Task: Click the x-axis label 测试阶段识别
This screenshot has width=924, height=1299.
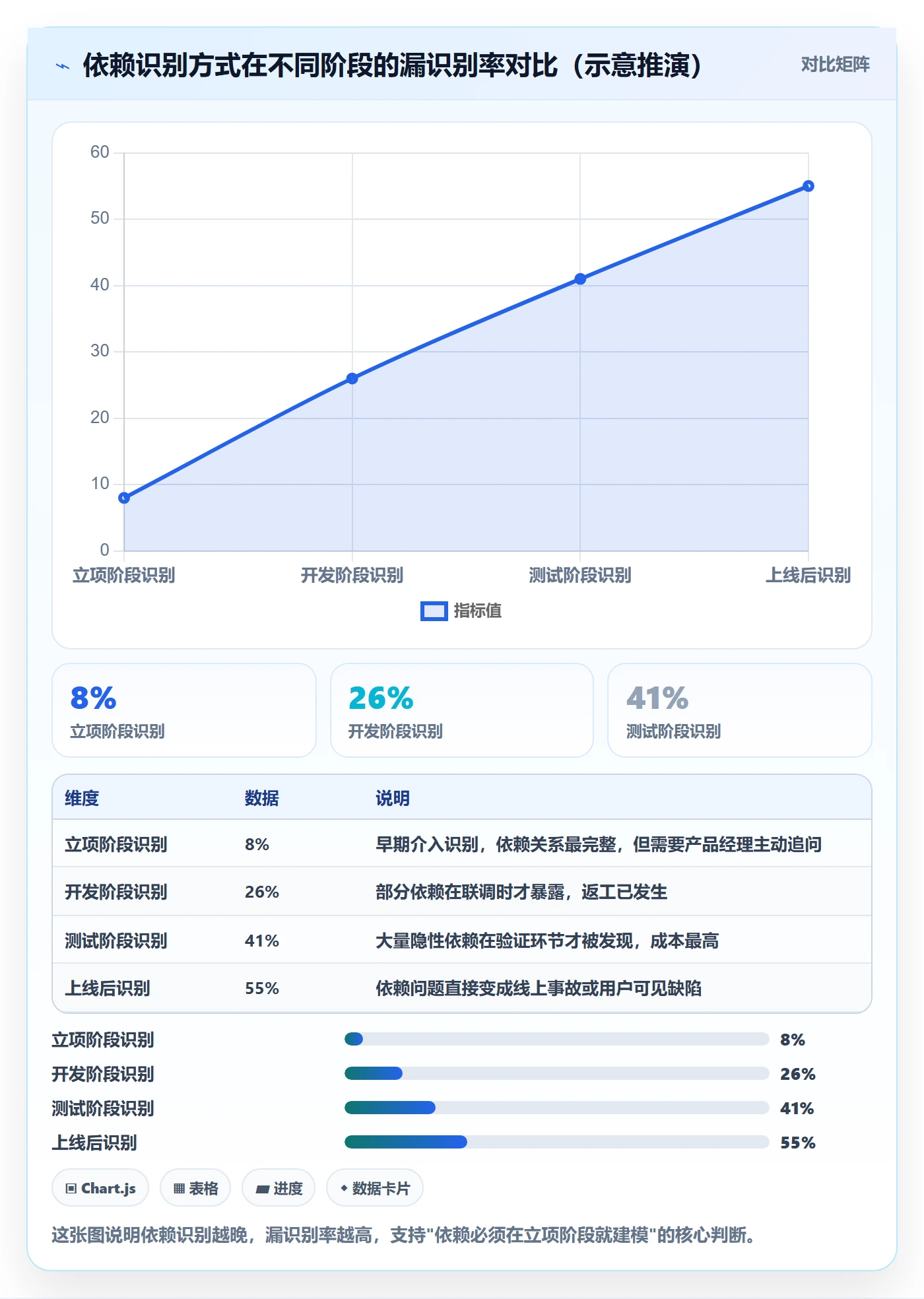Action: [580, 575]
